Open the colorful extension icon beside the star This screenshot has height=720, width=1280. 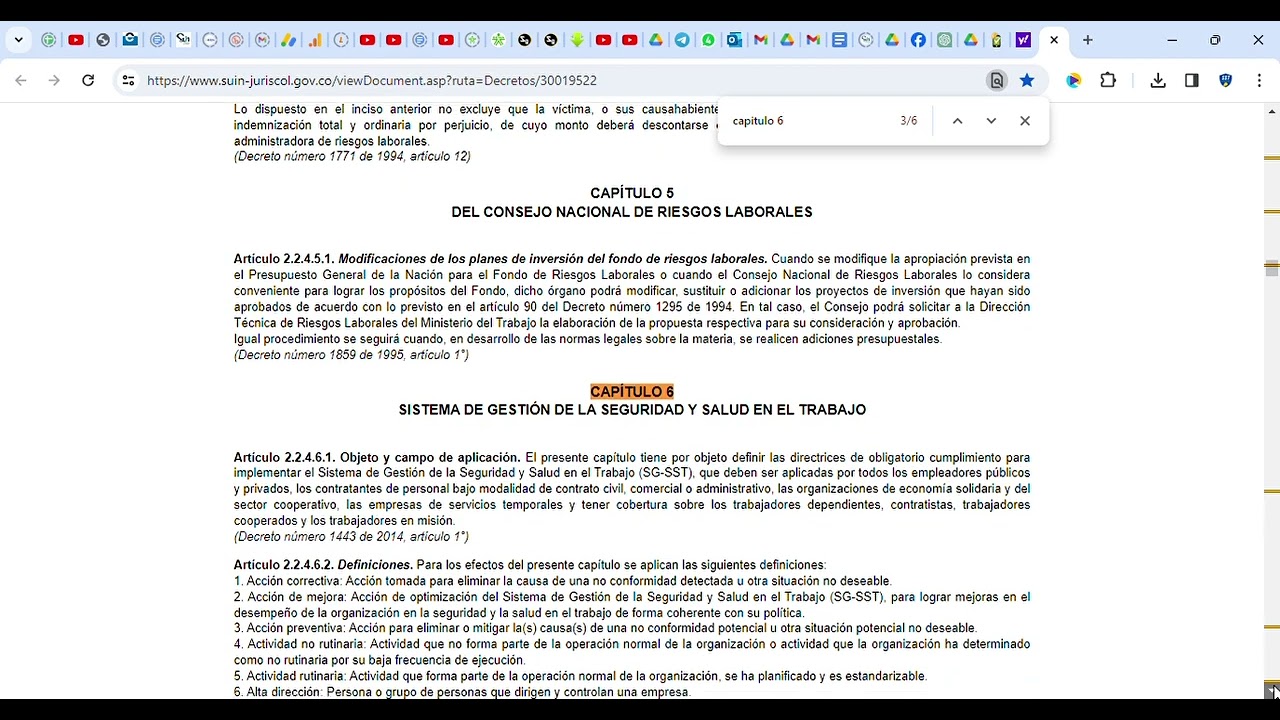tap(1074, 80)
